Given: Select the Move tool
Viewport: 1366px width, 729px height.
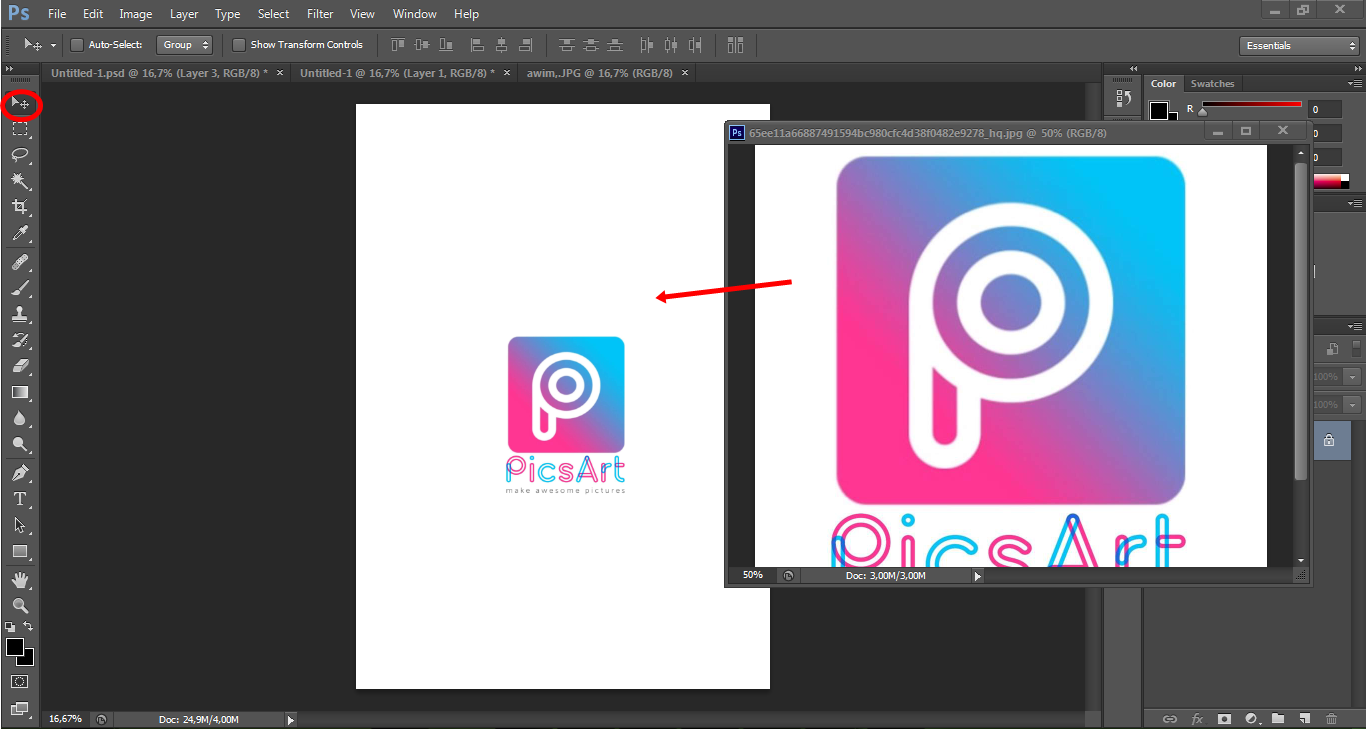Looking at the screenshot, I should tap(20, 104).
